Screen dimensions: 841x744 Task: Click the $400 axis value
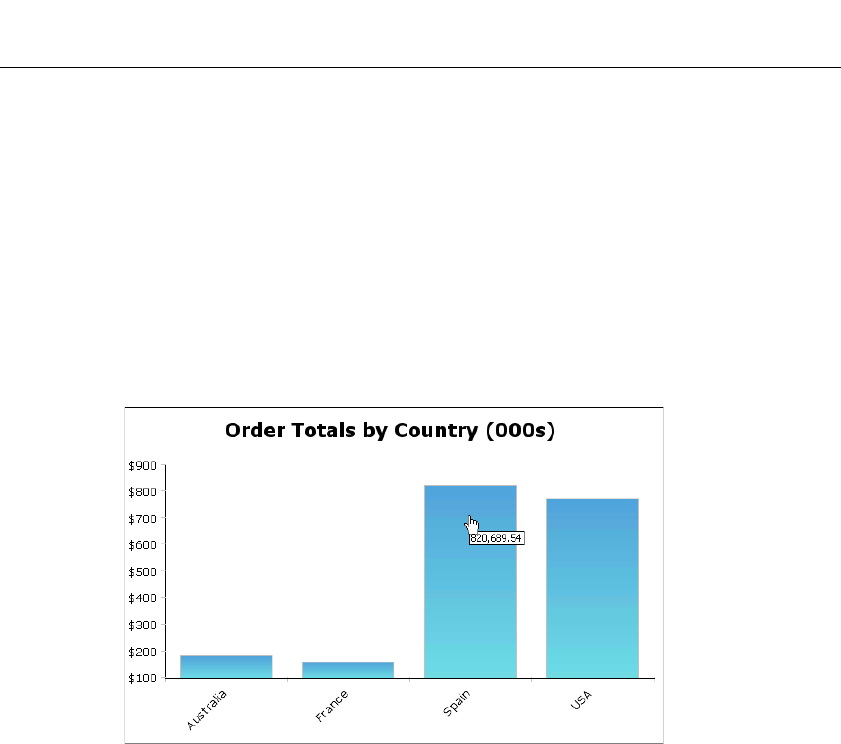pyautogui.click(x=142, y=598)
